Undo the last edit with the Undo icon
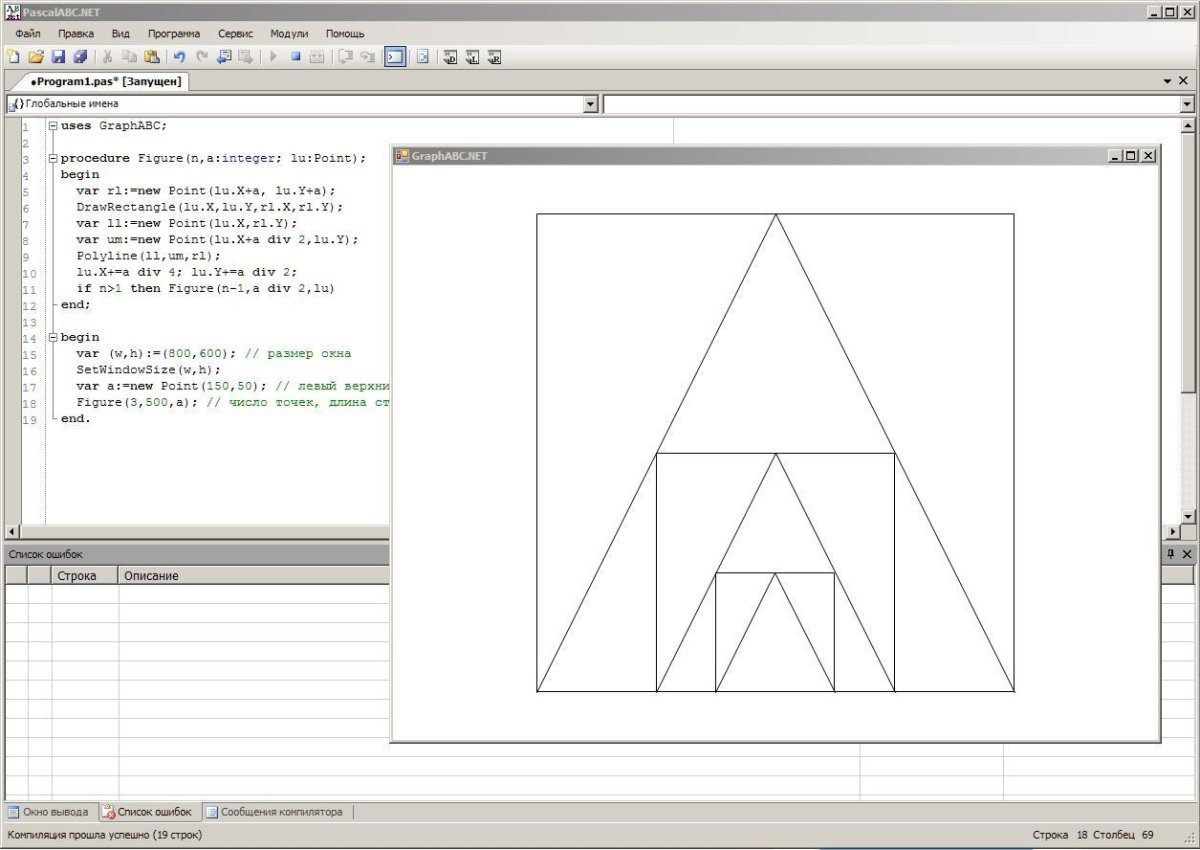Image resolution: width=1200 pixels, height=850 pixels. pyautogui.click(x=180, y=57)
